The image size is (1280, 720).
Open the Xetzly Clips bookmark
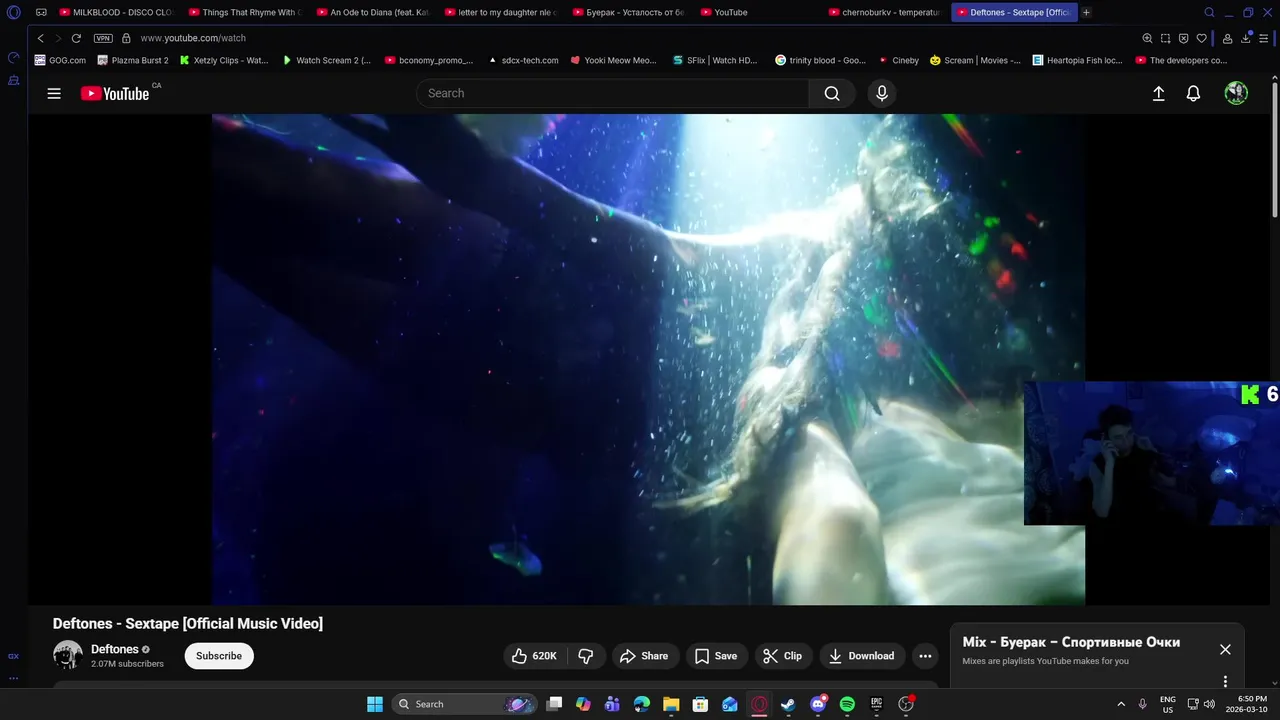pyautogui.click(x=224, y=60)
